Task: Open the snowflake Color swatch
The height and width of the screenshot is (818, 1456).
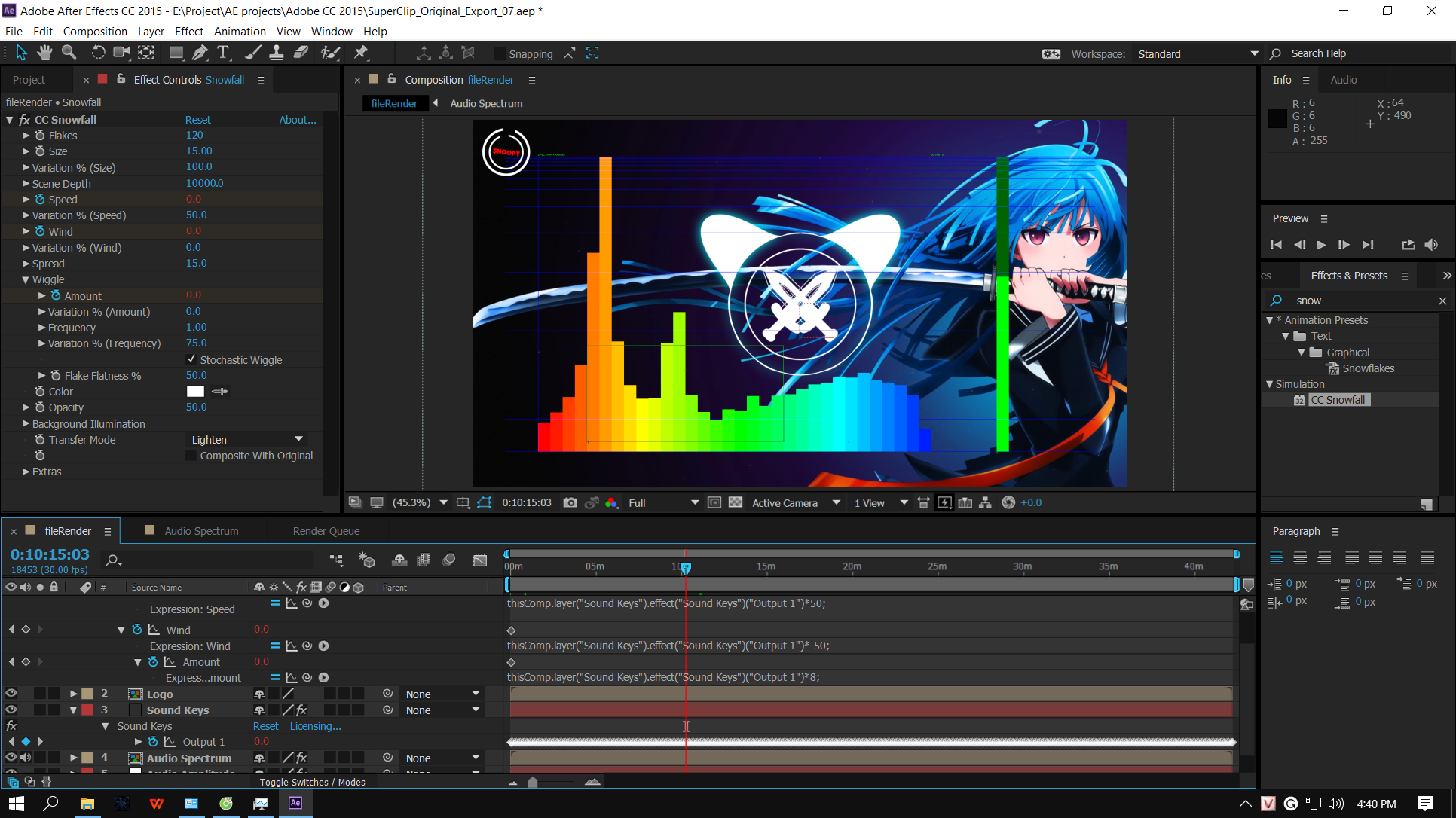Action: point(195,391)
